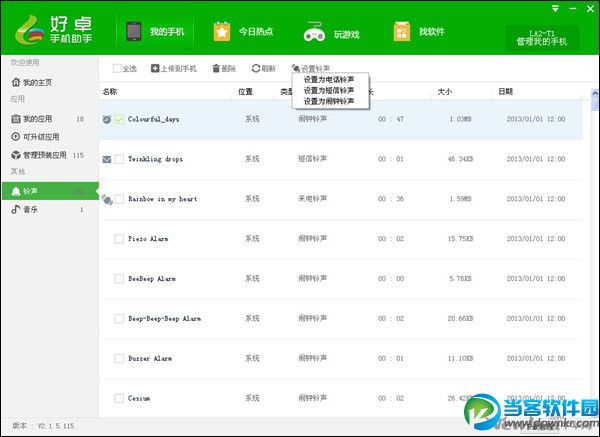Click the 上传到手机 button label
Screen dimensions: 600x437
(179, 68)
